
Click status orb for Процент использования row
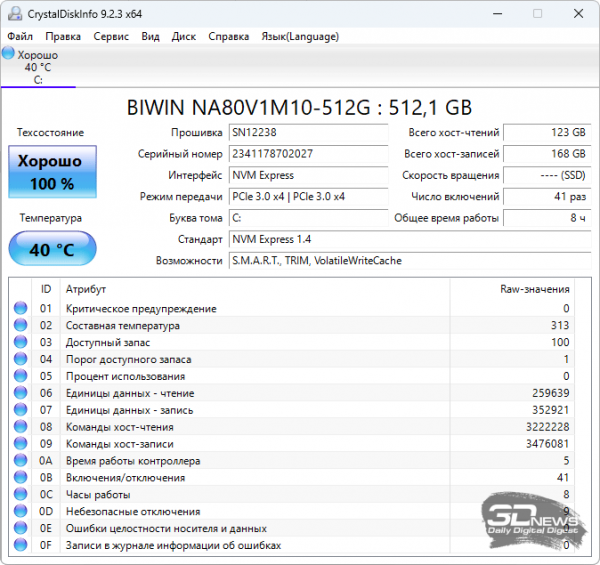[x=20, y=377]
